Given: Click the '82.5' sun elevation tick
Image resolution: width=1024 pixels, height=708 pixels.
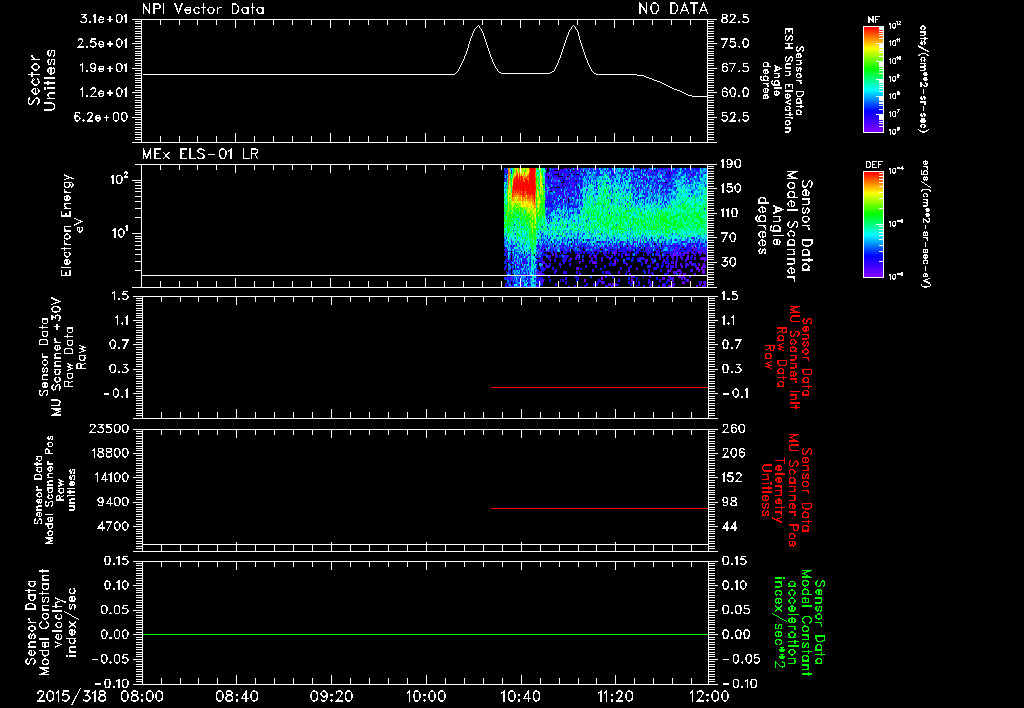Looking at the screenshot, I should point(735,19).
